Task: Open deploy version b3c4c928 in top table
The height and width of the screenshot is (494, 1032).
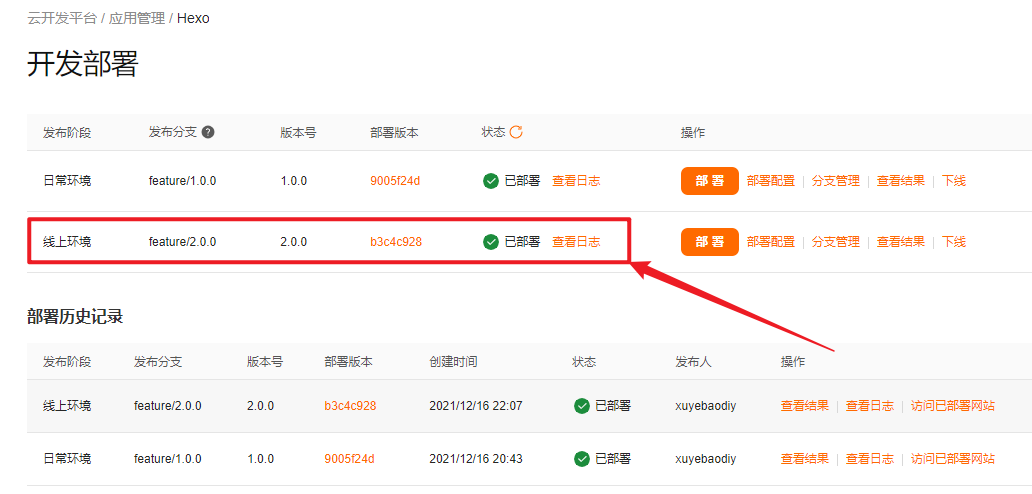Action: (x=396, y=242)
